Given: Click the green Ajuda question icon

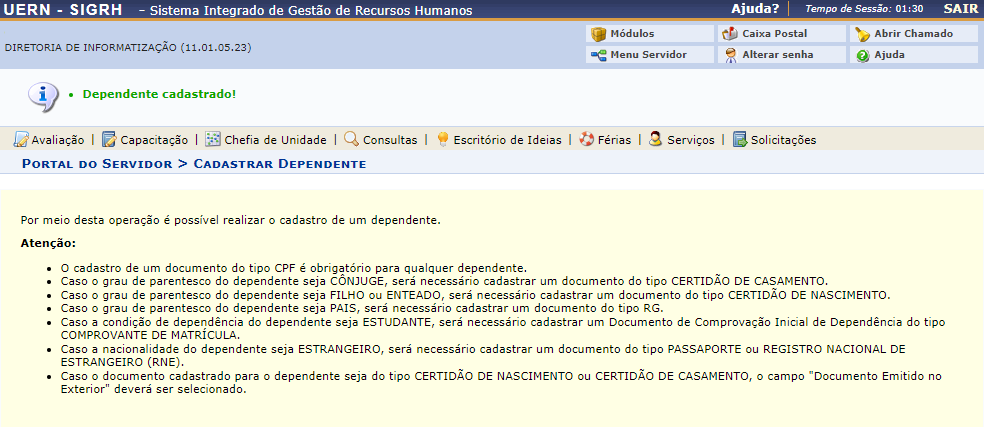Looking at the screenshot, I should click(862, 55).
